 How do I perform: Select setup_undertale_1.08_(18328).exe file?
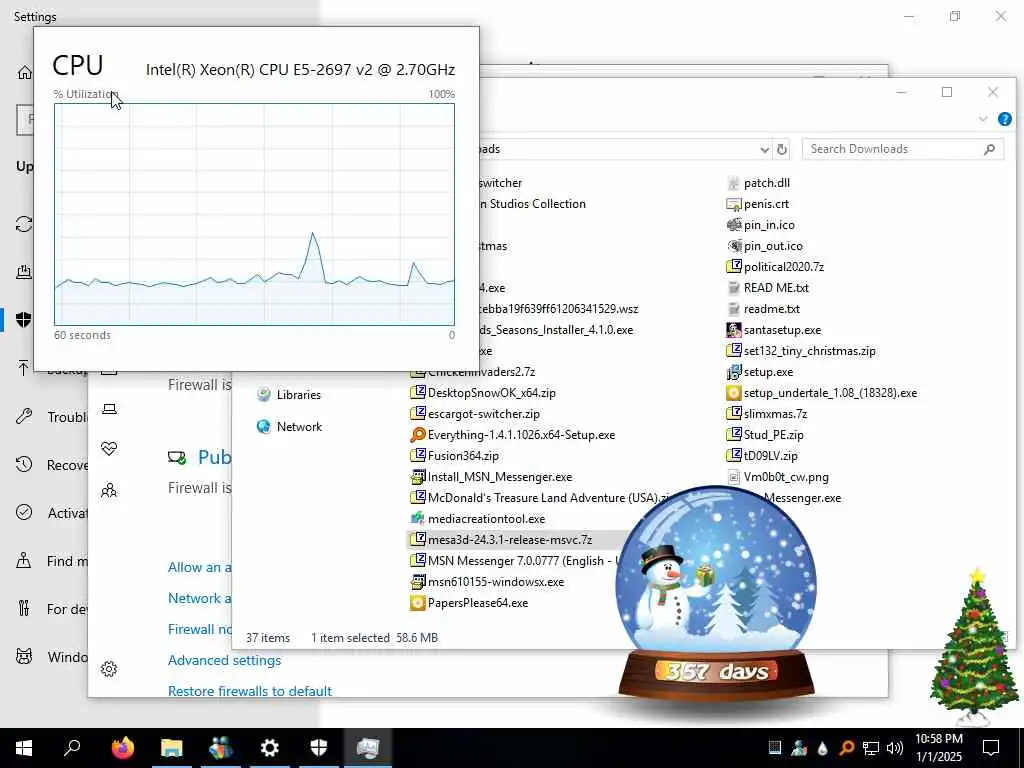pos(822,393)
